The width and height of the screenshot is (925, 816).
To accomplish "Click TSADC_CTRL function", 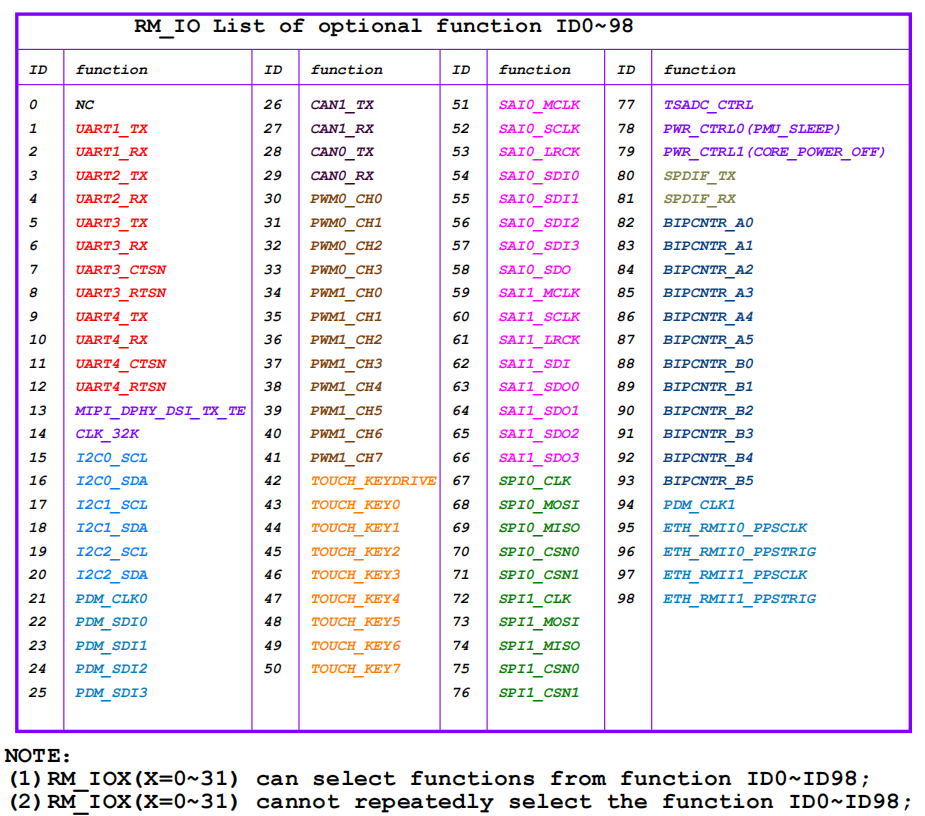I will (x=708, y=105).
